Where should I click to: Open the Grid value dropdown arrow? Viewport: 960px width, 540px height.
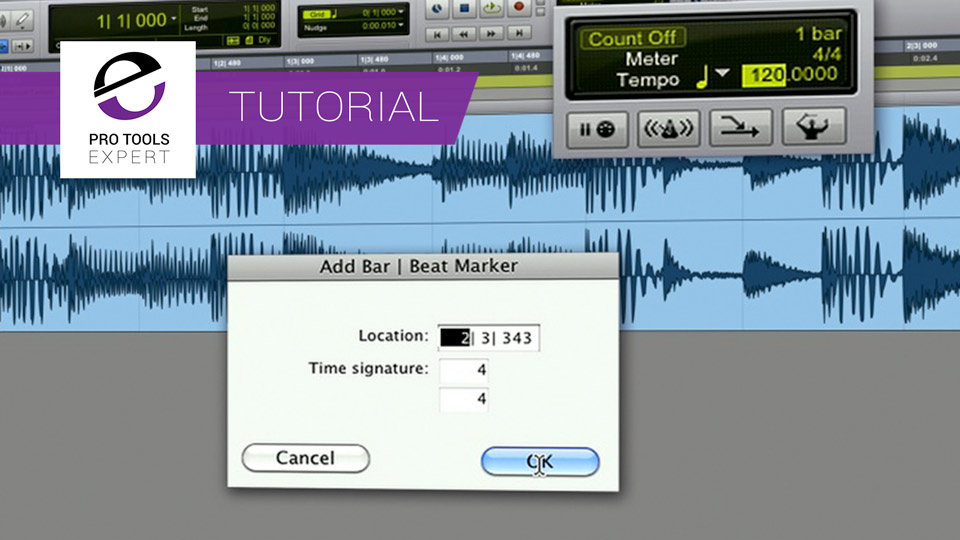[x=401, y=12]
